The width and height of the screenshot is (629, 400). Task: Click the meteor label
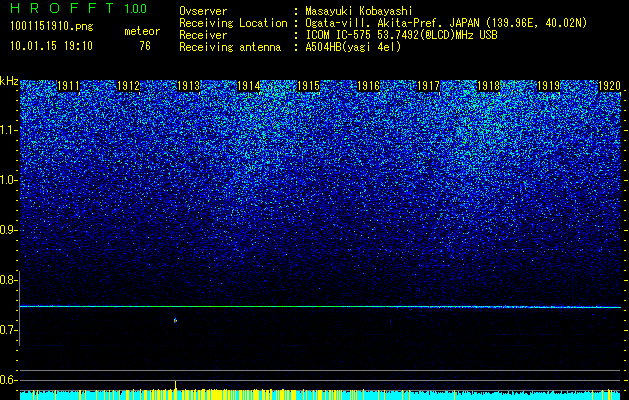coord(142,31)
